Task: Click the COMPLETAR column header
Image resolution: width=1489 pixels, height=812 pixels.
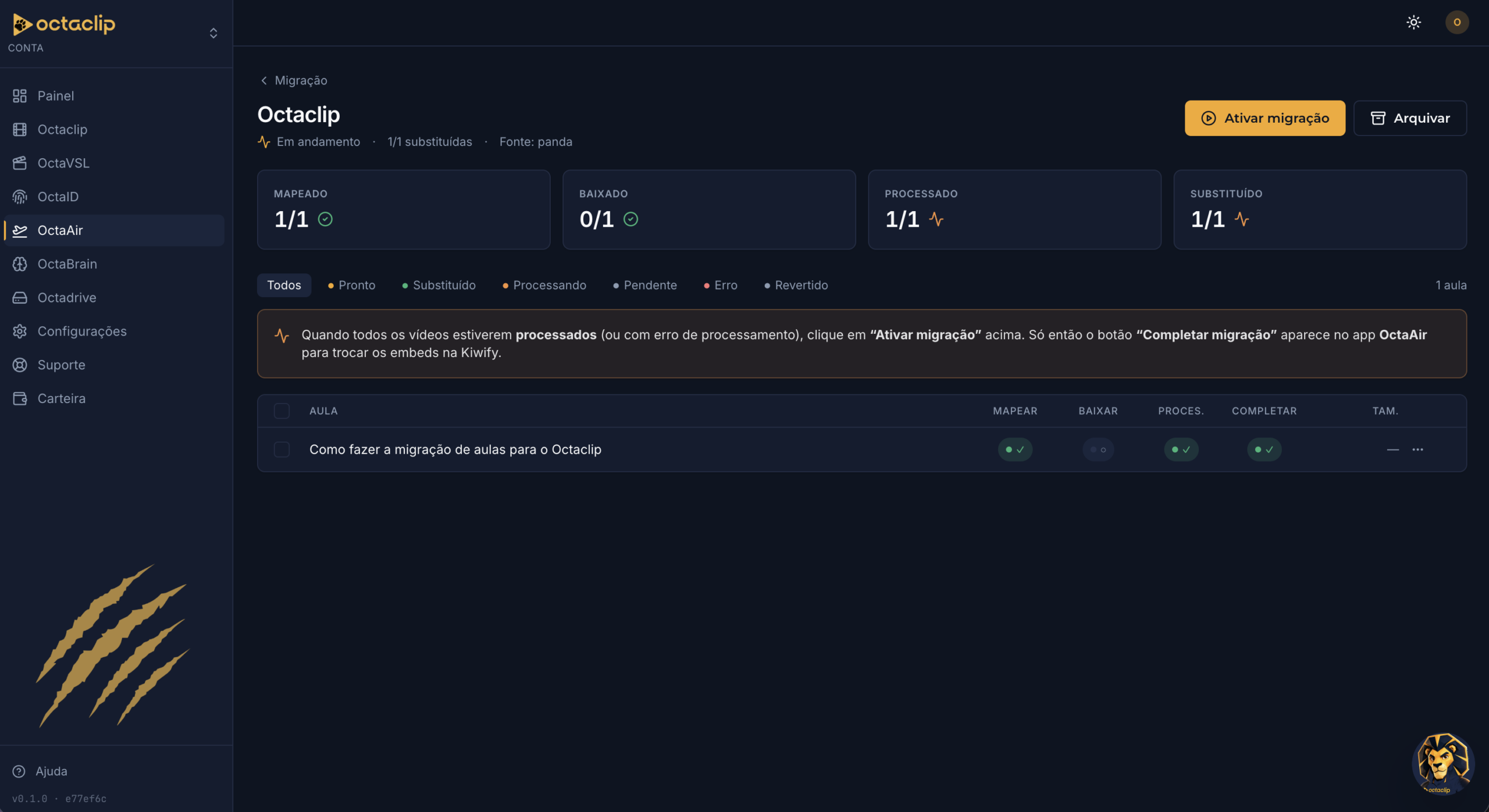Action: coord(1264,411)
